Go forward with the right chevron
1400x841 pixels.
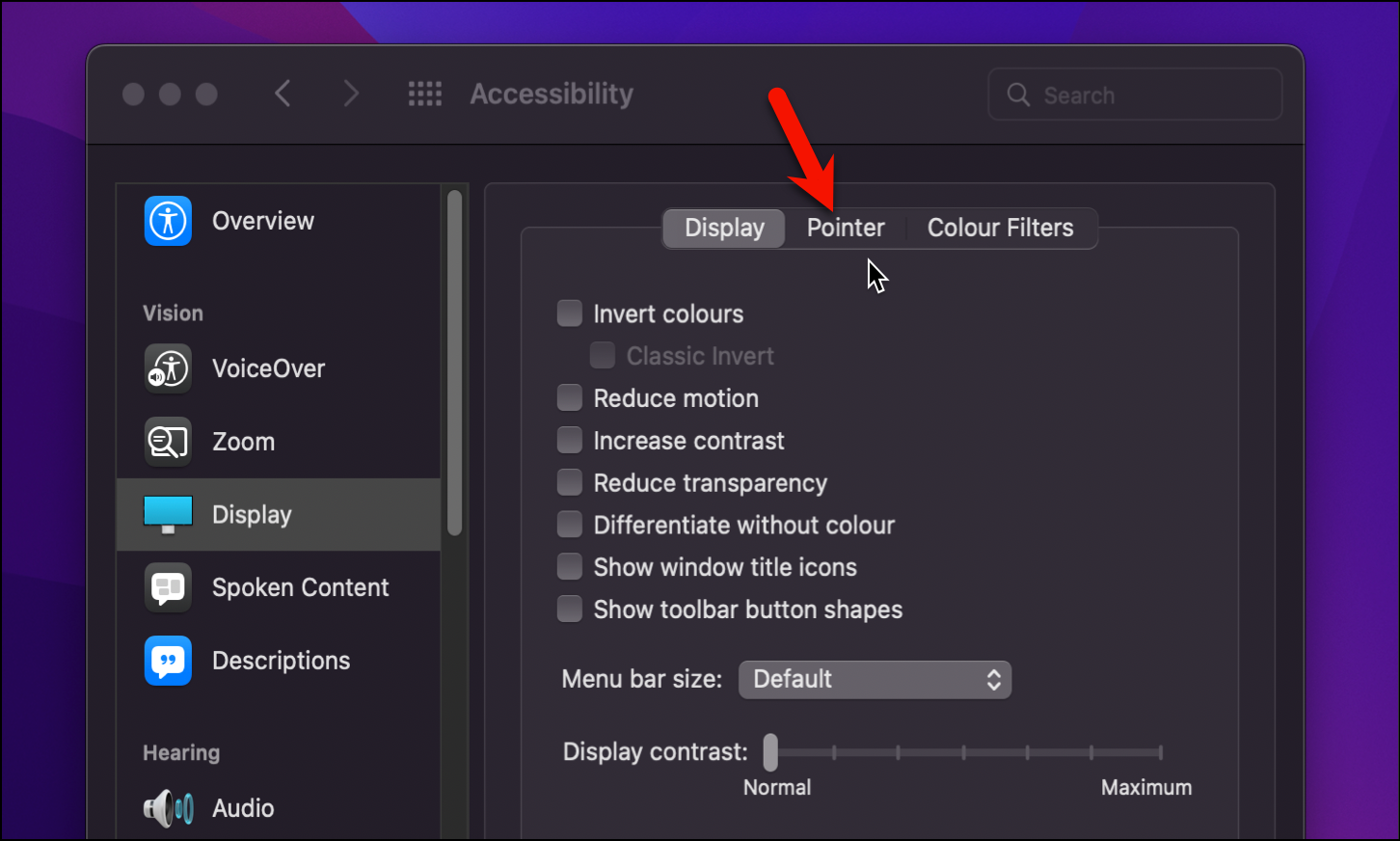(351, 94)
